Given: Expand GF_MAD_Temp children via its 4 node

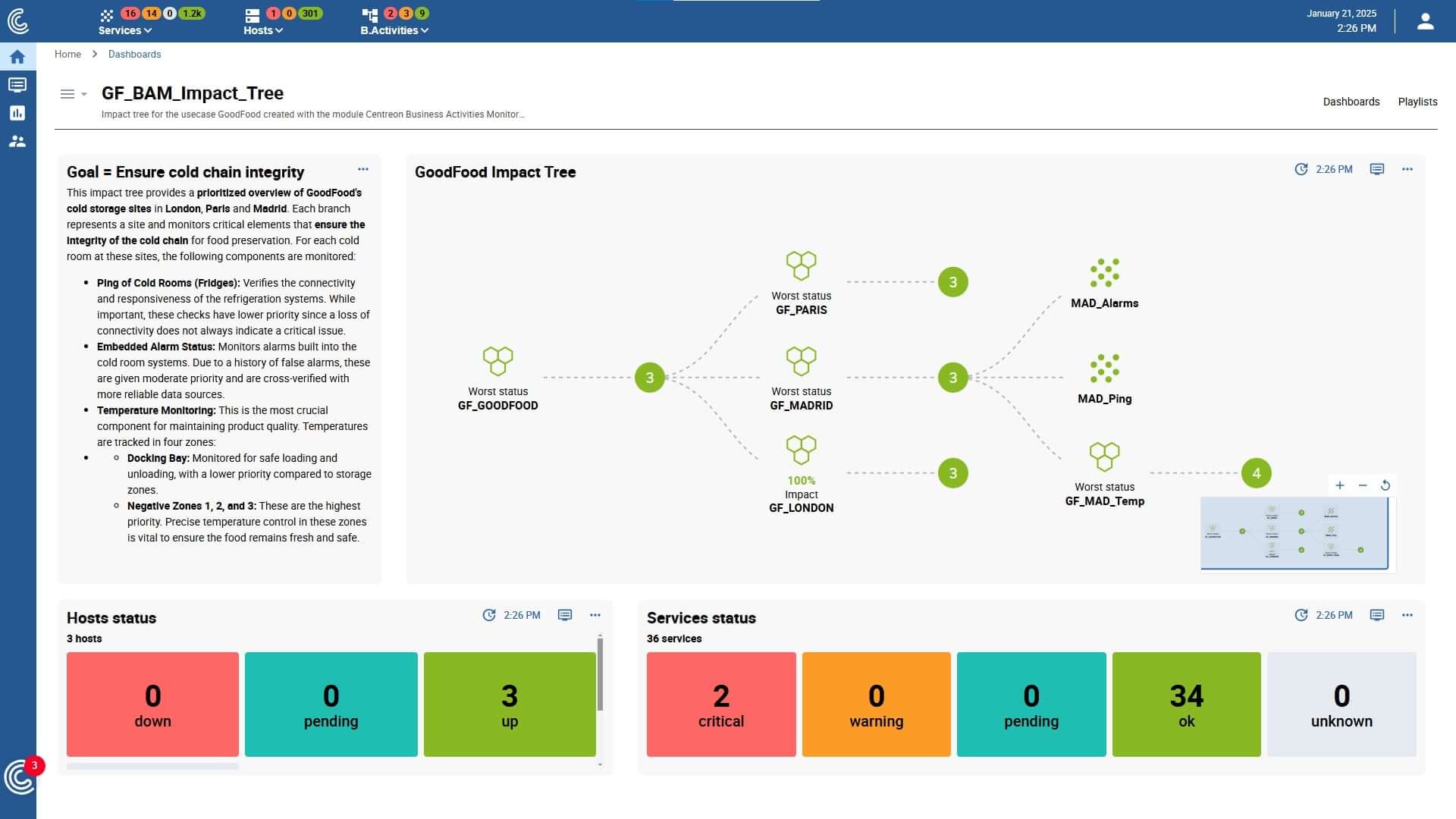Looking at the screenshot, I should point(1257,473).
